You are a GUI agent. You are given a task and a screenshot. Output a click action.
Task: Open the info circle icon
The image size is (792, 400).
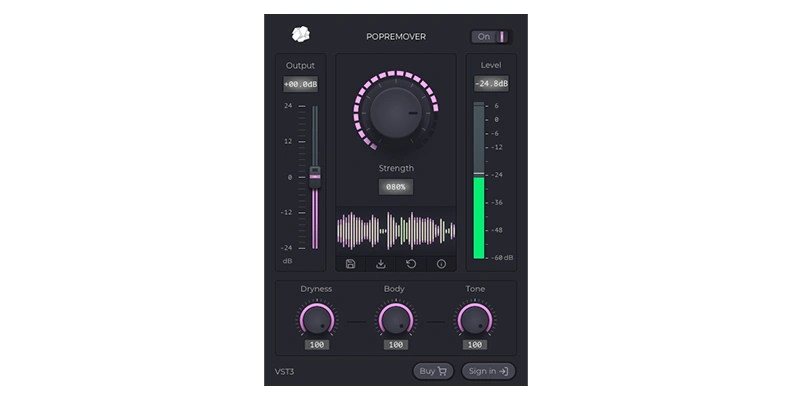(441, 264)
